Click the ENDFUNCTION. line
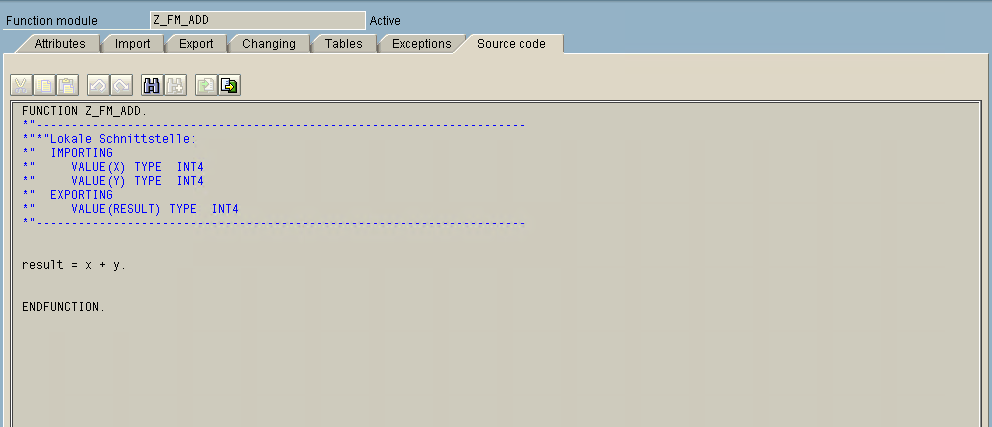992x427 pixels. click(x=63, y=307)
